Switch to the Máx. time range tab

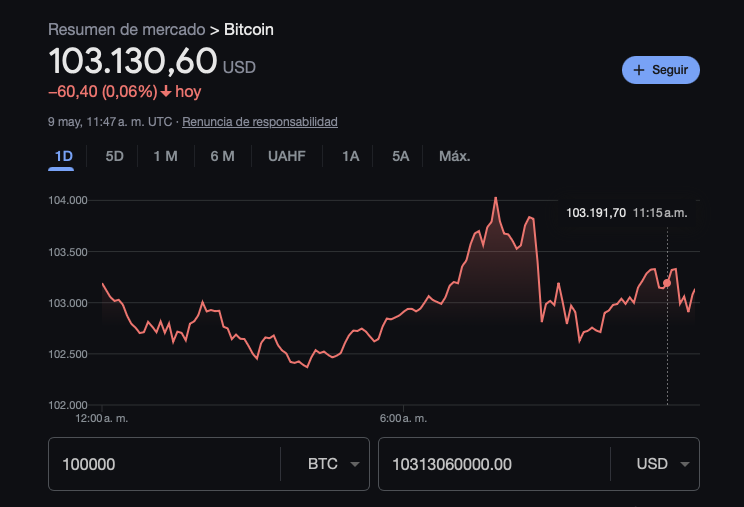(x=455, y=156)
